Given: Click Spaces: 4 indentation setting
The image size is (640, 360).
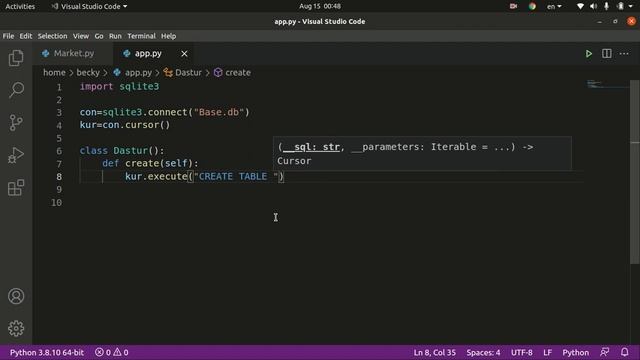Looking at the screenshot, I should [483, 352].
